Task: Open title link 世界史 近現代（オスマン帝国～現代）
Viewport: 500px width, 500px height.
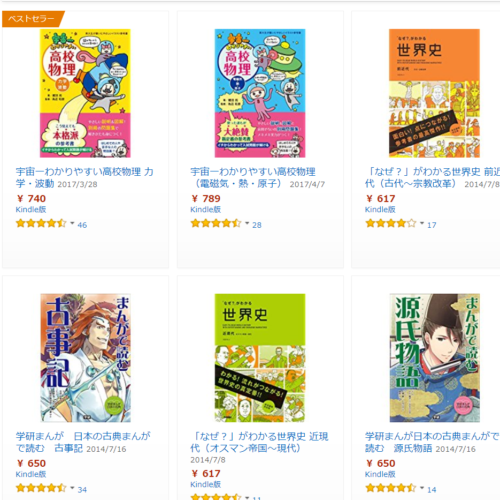Action: click(259, 442)
